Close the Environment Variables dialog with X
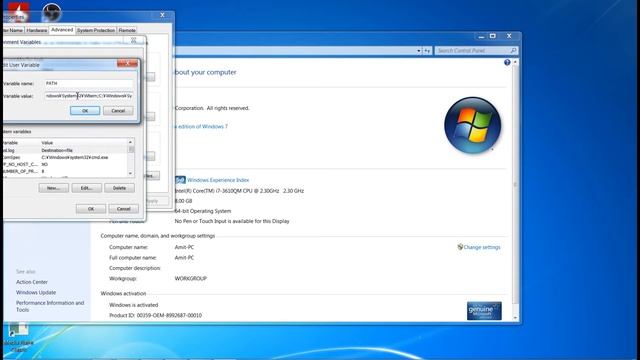The height and width of the screenshot is (360, 640). [x=133, y=40]
